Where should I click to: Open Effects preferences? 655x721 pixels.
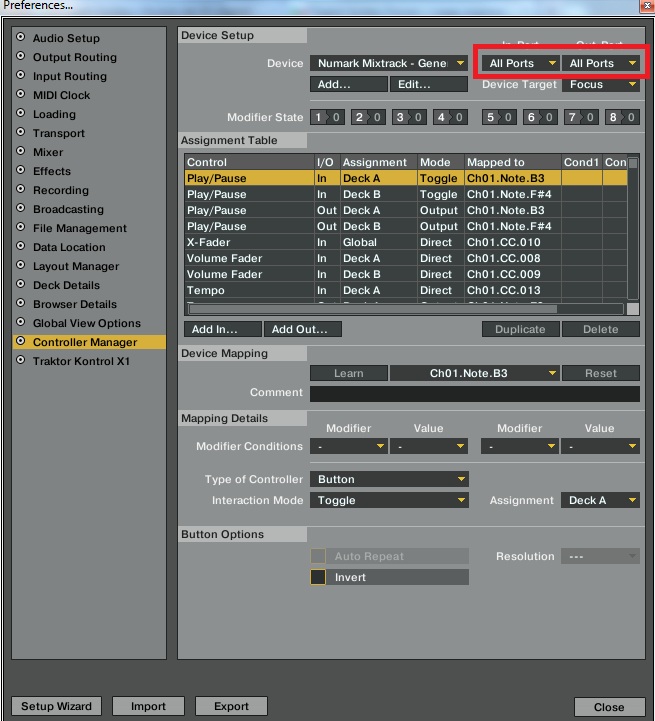click(52, 171)
